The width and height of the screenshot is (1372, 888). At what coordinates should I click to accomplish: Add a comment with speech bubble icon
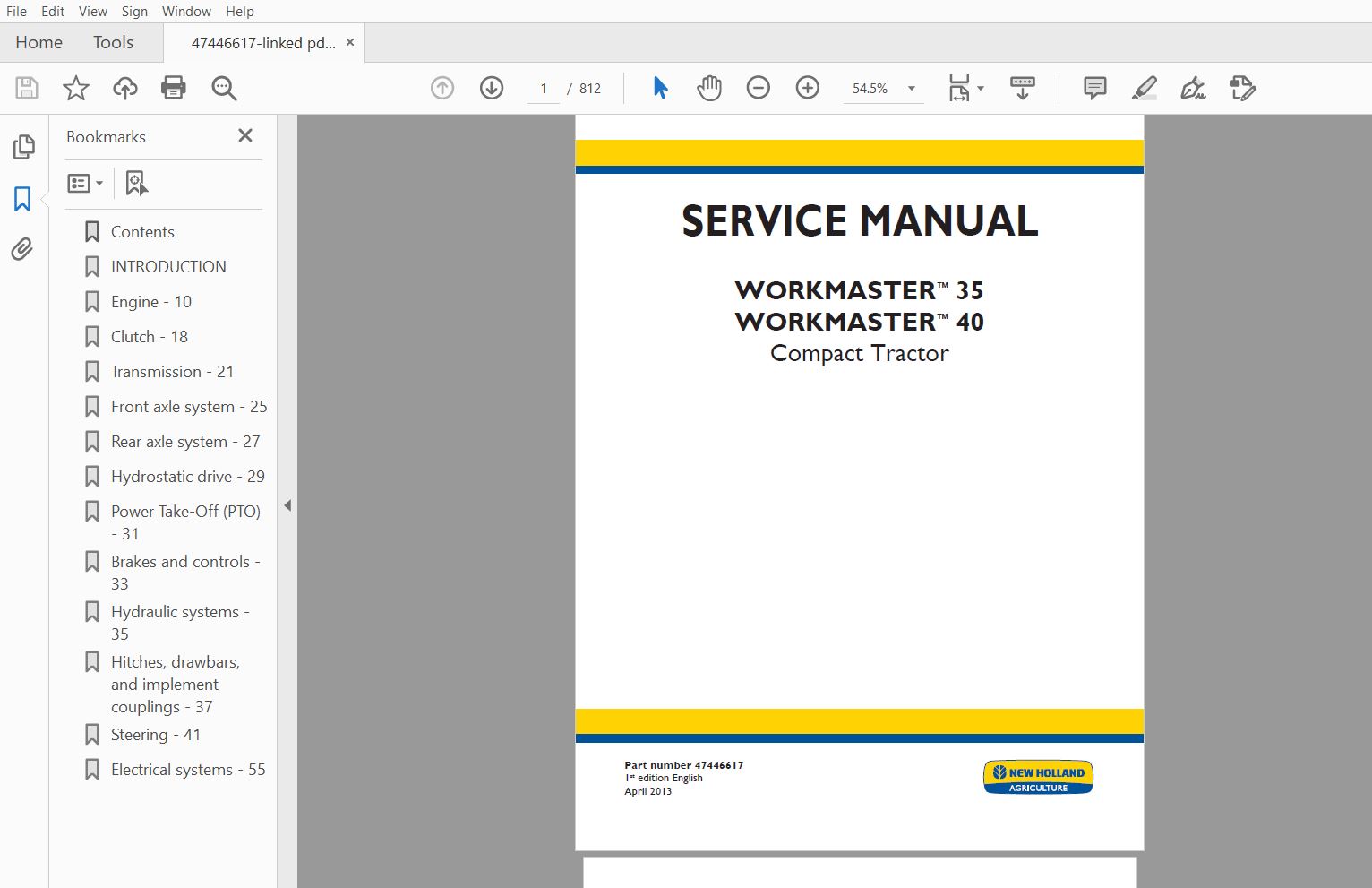click(x=1094, y=88)
